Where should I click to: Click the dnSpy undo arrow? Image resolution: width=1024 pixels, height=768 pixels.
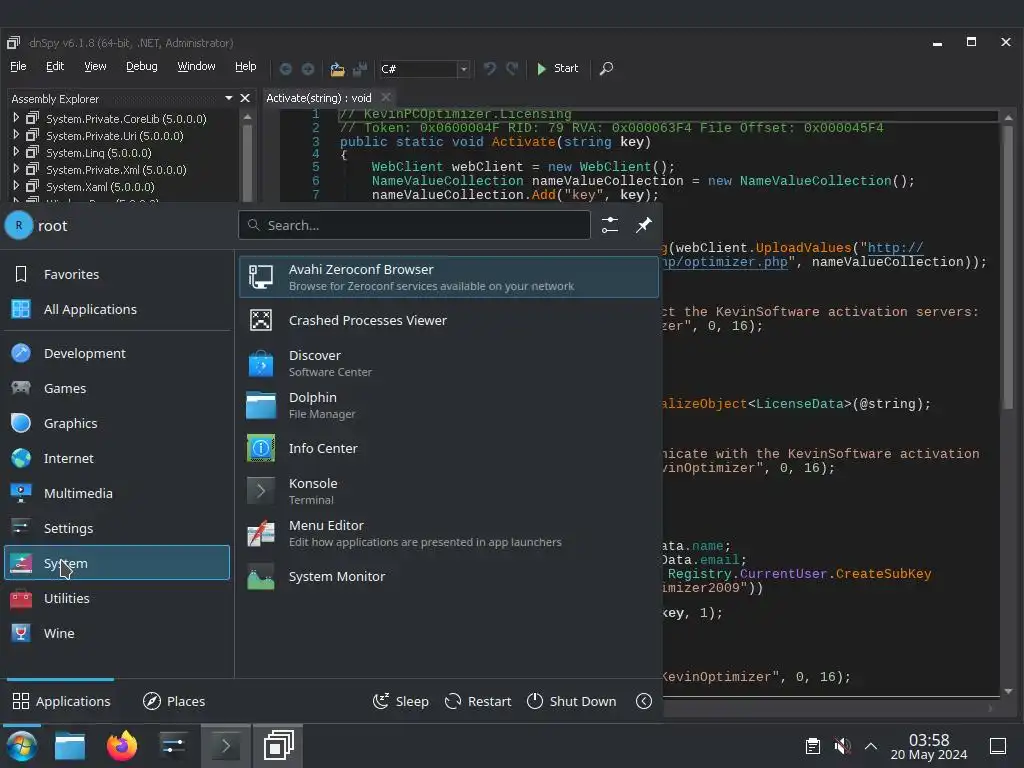tap(489, 69)
